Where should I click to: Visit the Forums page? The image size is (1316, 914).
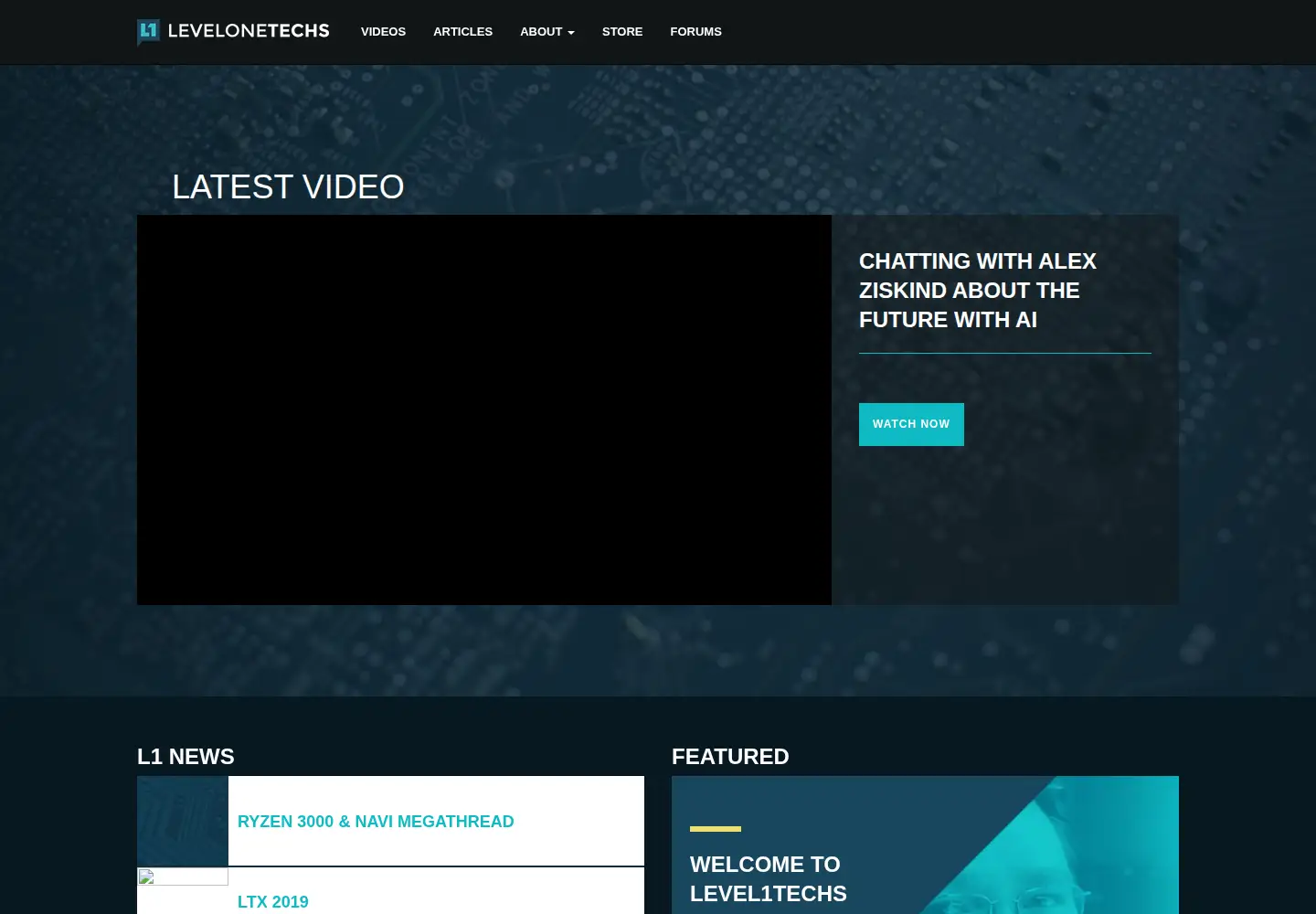[695, 32]
